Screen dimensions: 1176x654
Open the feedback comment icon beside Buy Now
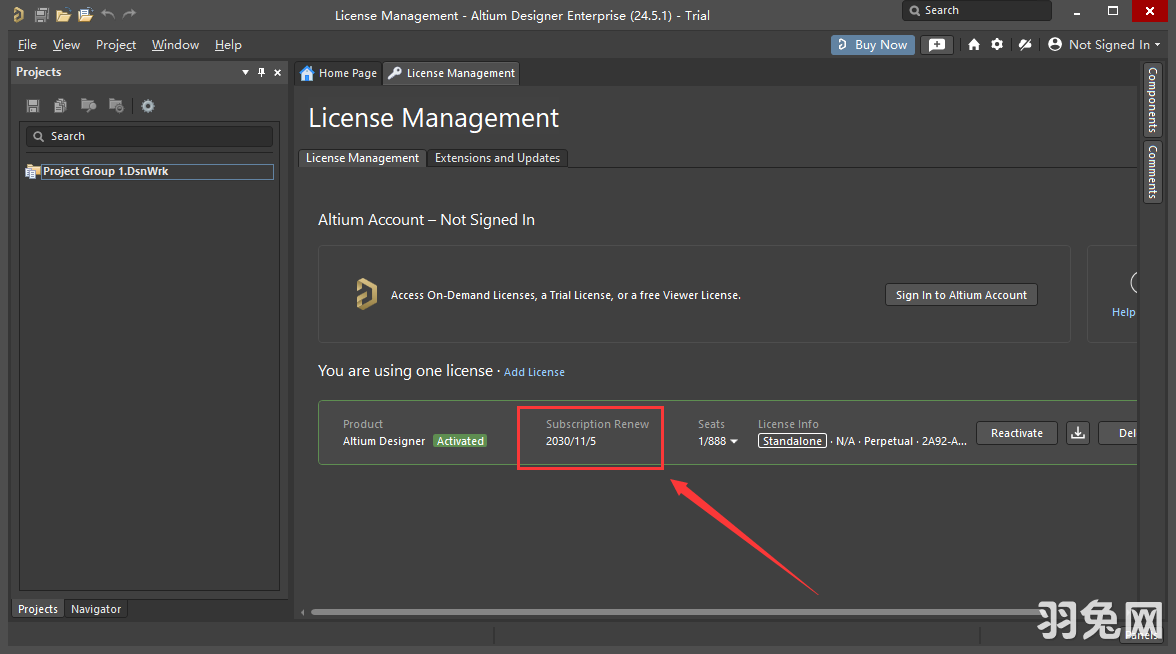coord(936,45)
